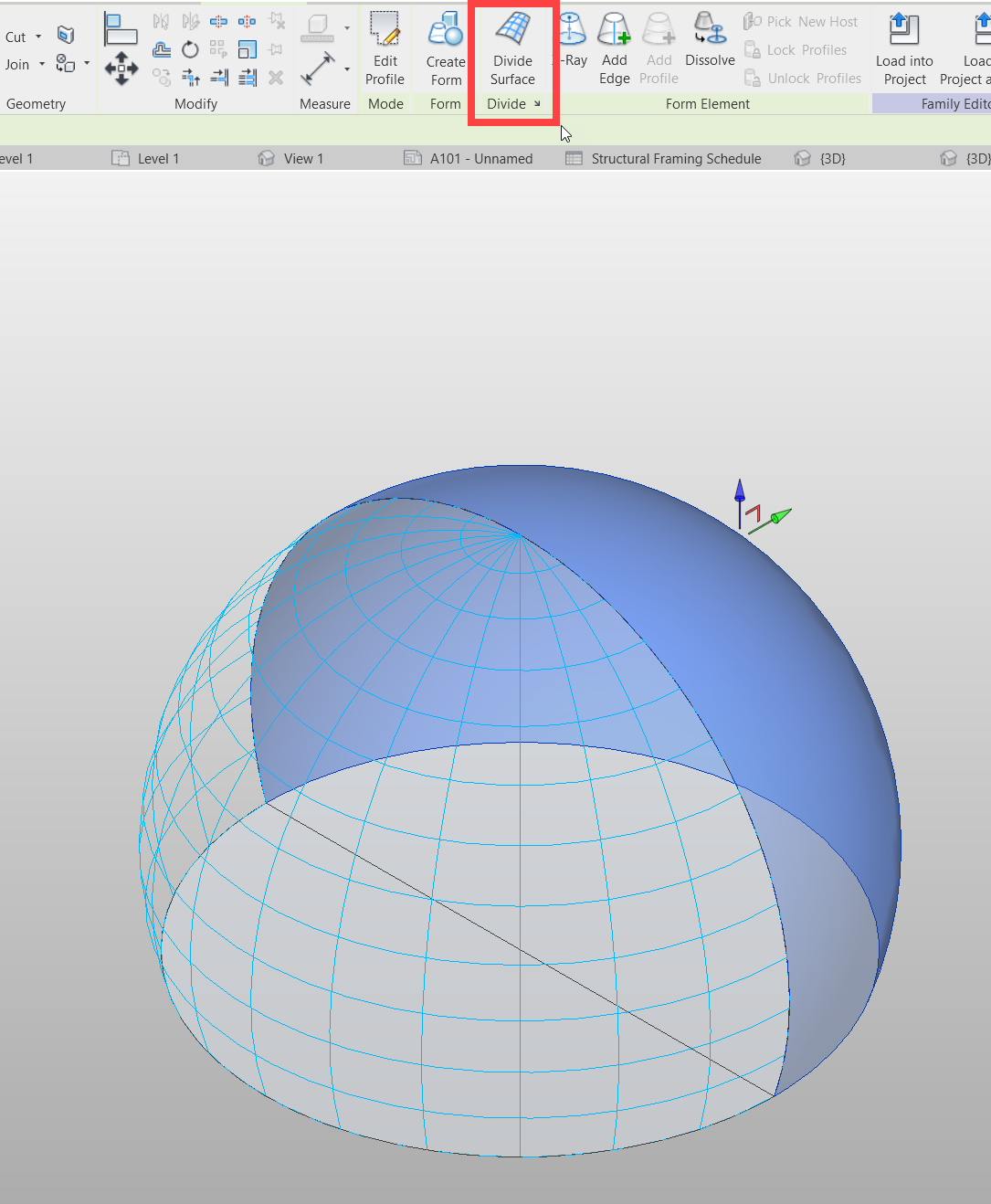Open the Cut dropdown arrow

38,37
